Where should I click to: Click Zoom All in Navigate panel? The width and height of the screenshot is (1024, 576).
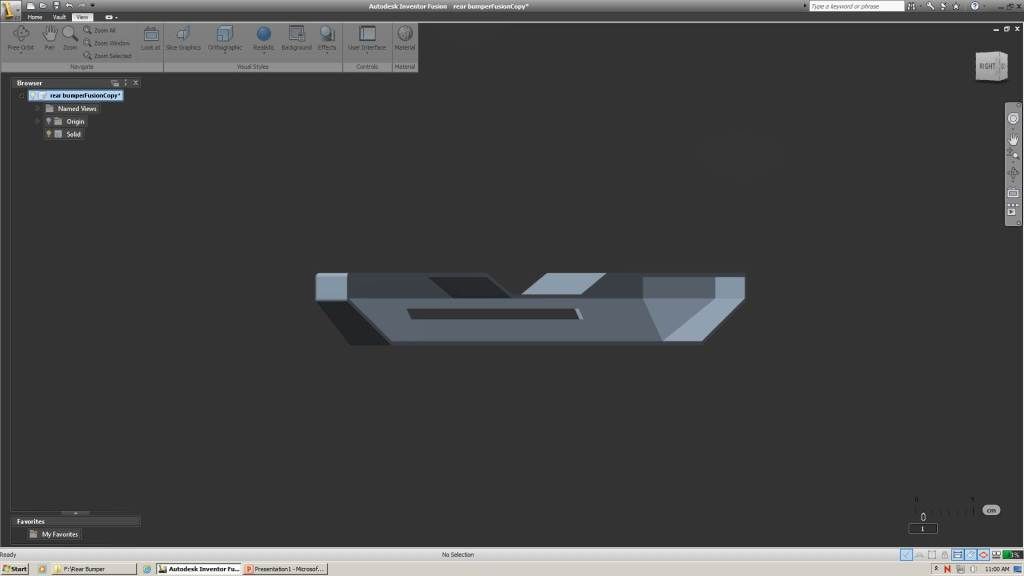pyautogui.click(x=100, y=30)
